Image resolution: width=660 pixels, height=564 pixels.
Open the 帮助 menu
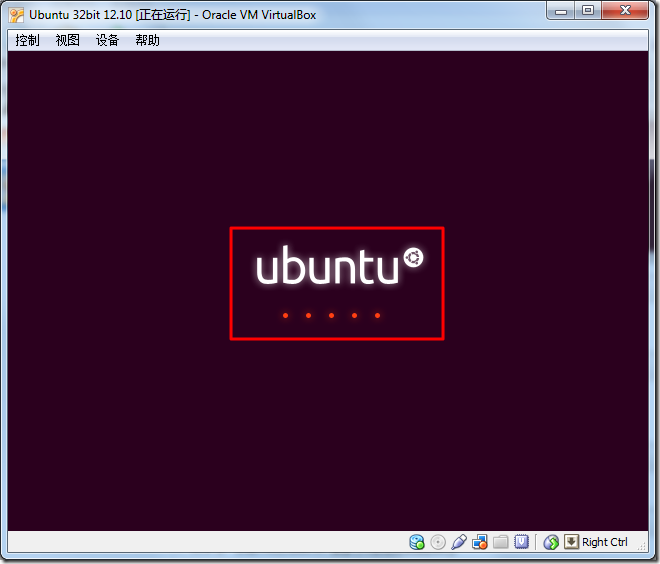pos(147,40)
